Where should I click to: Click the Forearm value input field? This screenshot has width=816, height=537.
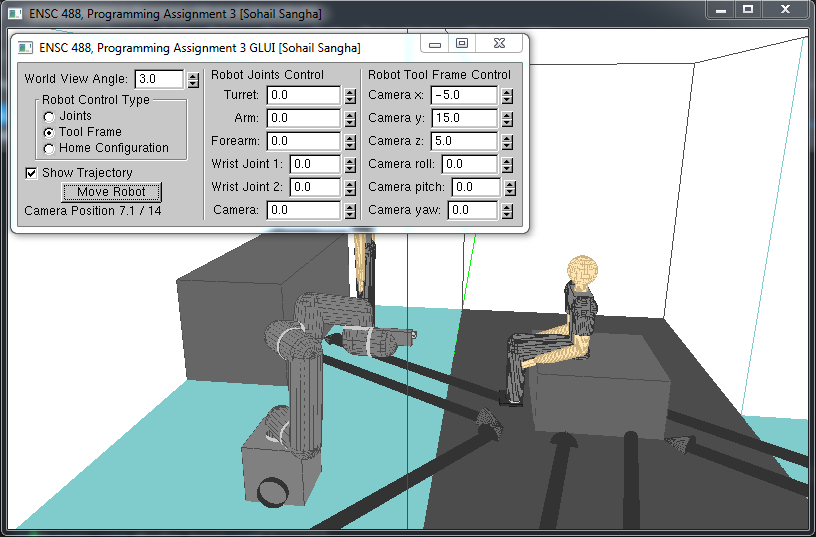[303, 142]
